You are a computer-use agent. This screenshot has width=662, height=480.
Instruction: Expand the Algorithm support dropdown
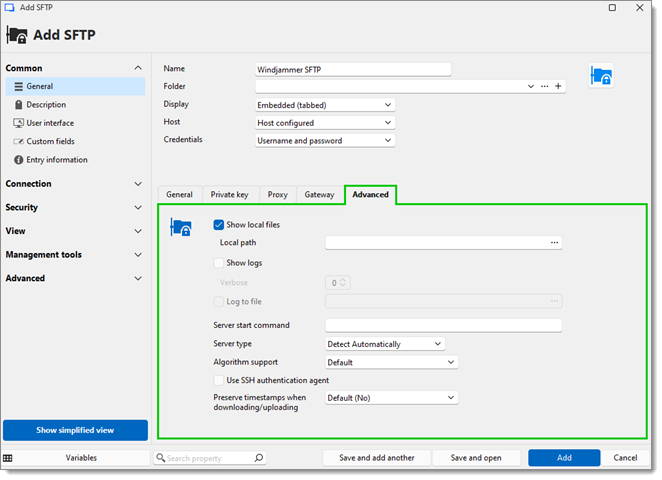tap(391, 362)
